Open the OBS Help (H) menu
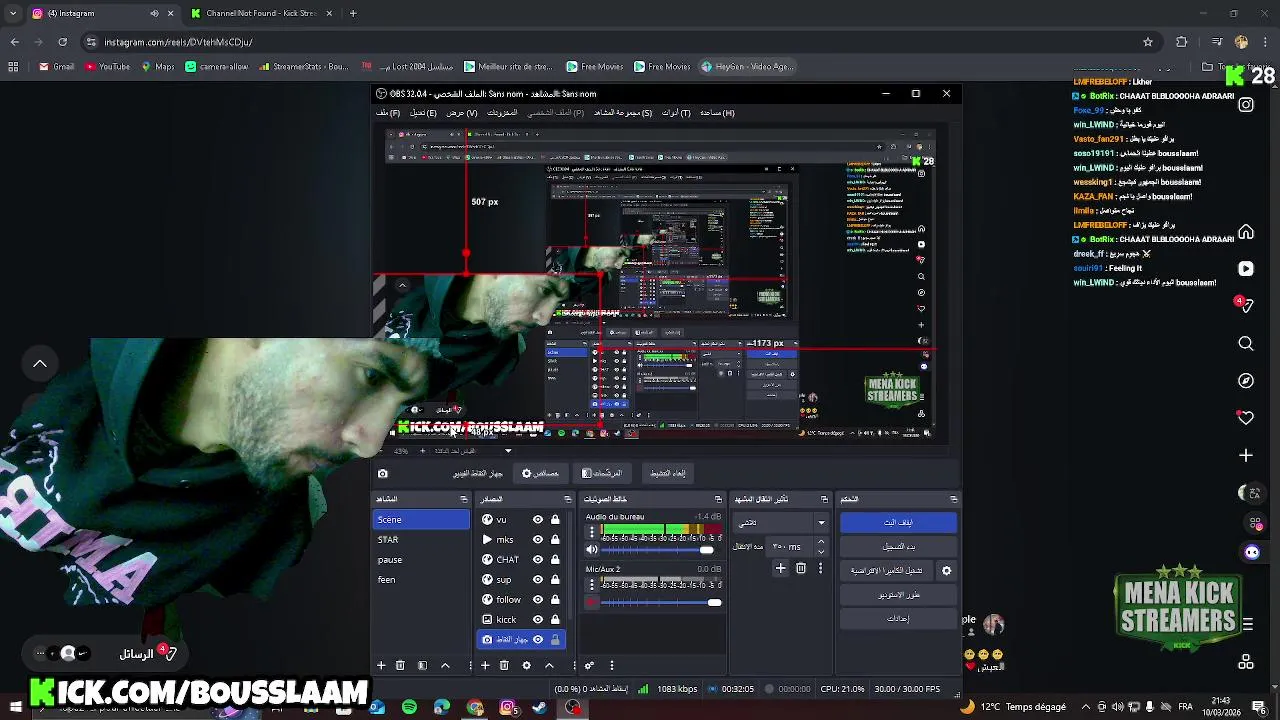Viewport: 1280px width, 720px height. pos(717,113)
